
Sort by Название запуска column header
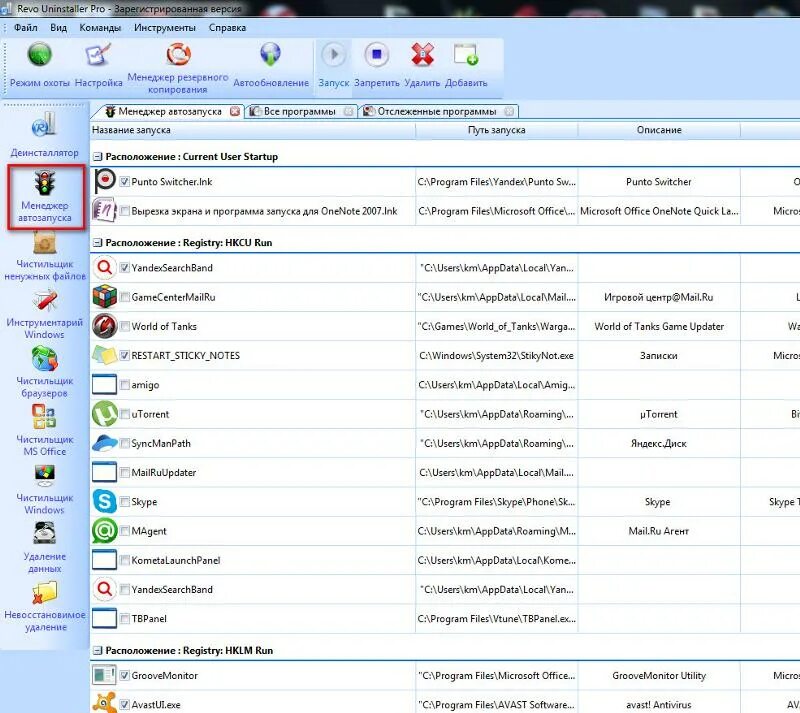(x=253, y=130)
